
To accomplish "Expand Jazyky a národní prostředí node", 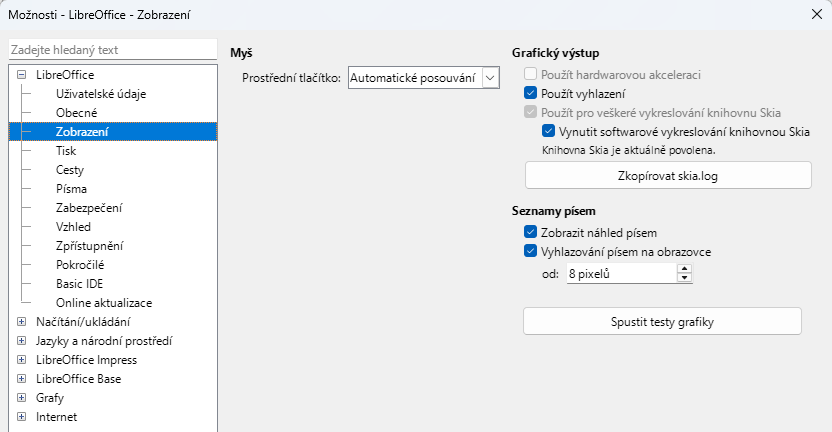I will point(21,341).
